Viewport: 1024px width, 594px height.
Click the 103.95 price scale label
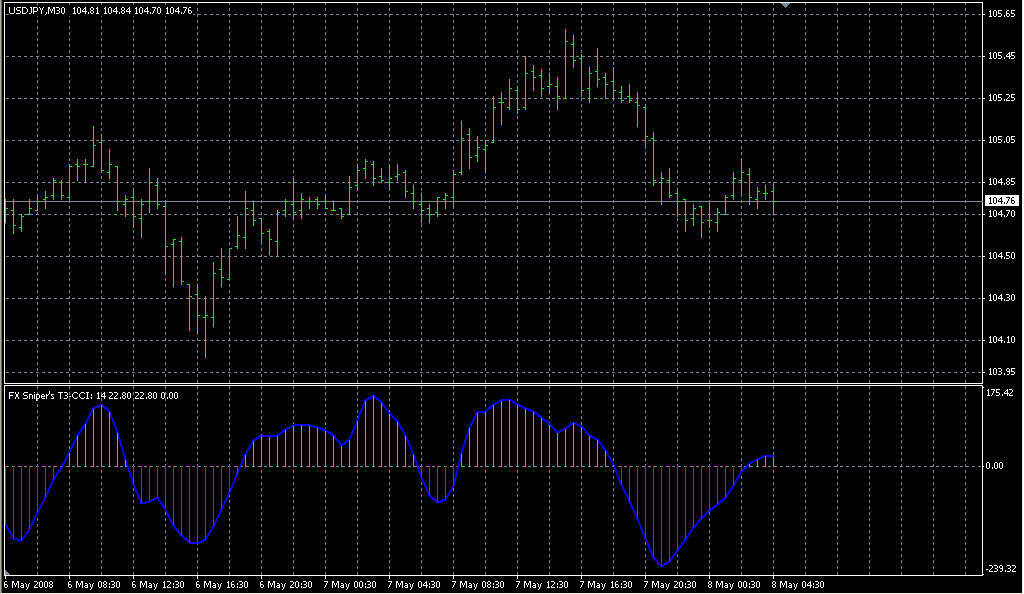(1001, 373)
